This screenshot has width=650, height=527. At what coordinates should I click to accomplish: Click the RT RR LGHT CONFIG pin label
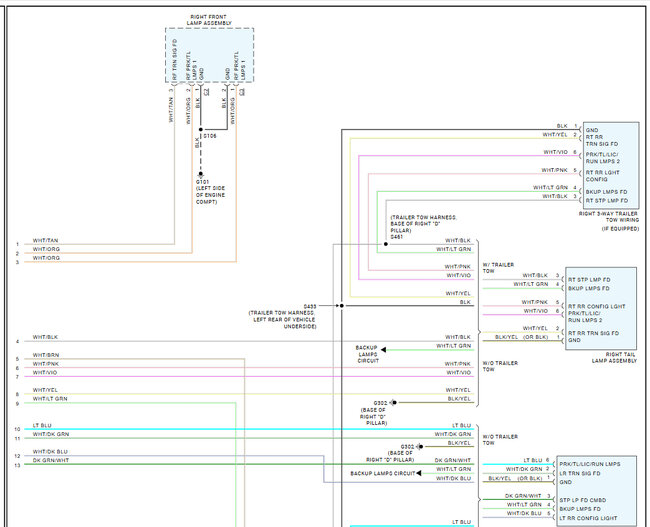tap(602, 176)
